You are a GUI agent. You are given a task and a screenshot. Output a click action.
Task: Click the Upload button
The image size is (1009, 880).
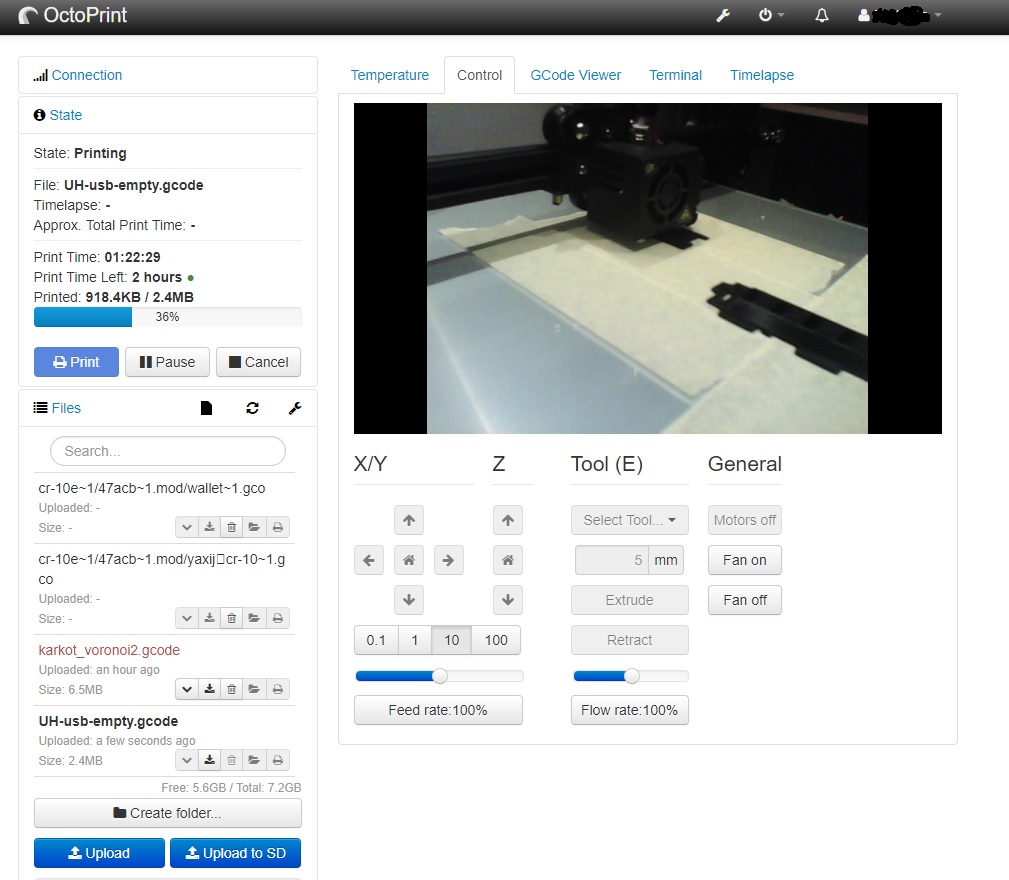[x=99, y=853]
